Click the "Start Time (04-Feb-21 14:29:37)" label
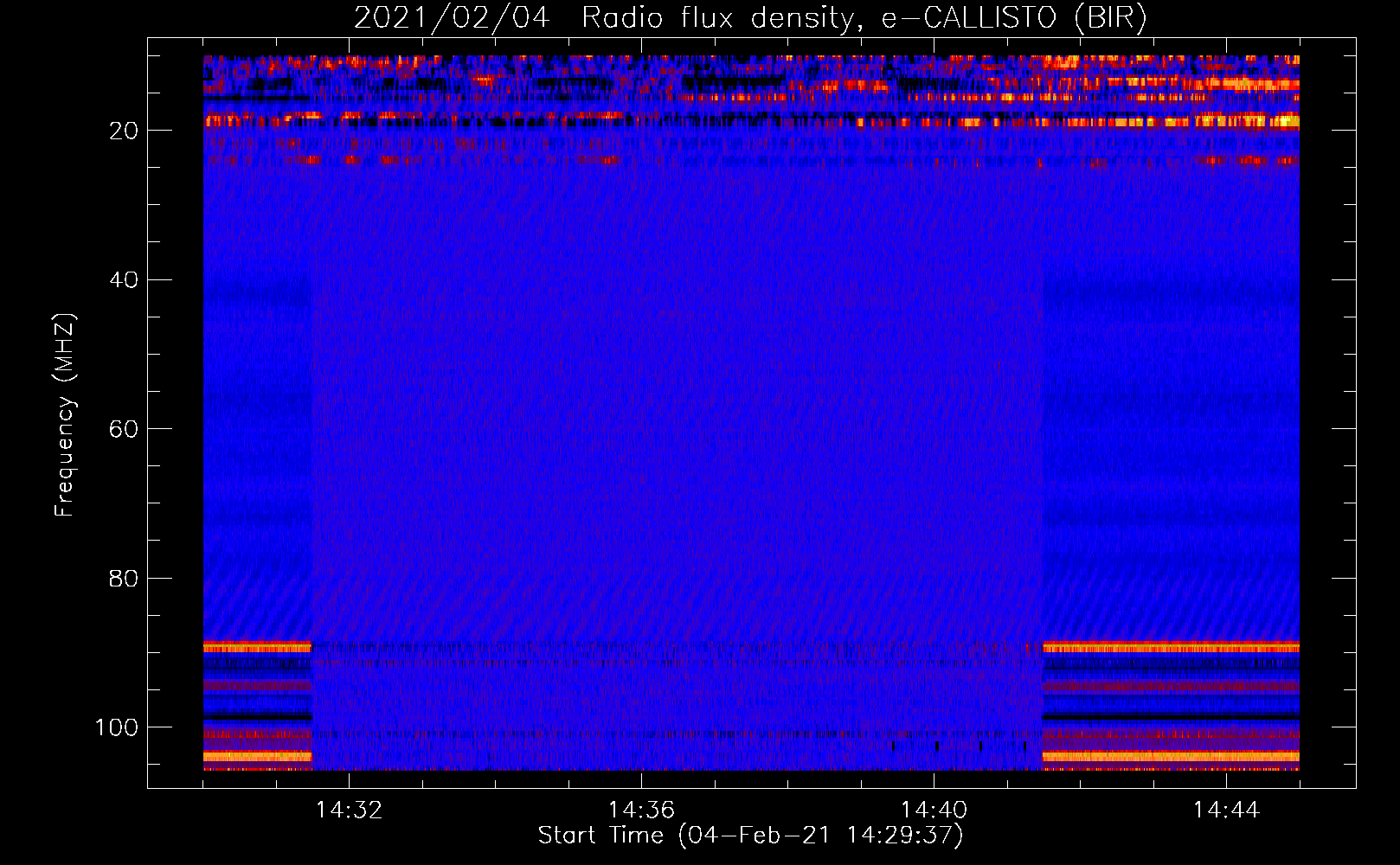The image size is (1400, 865). point(750,836)
